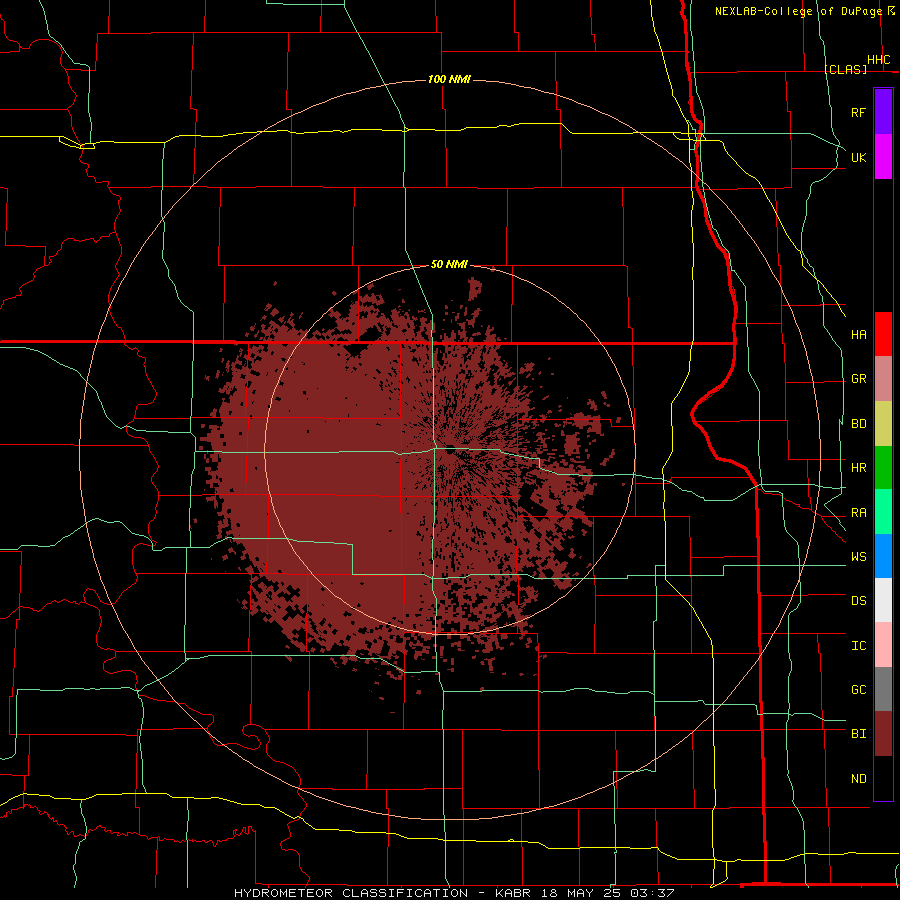Image resolution: width=900 pixels, height=900 pixels.
Task: Click the BD yellow legend swatch
Action: pyautogui.click(x=883, y=424)
